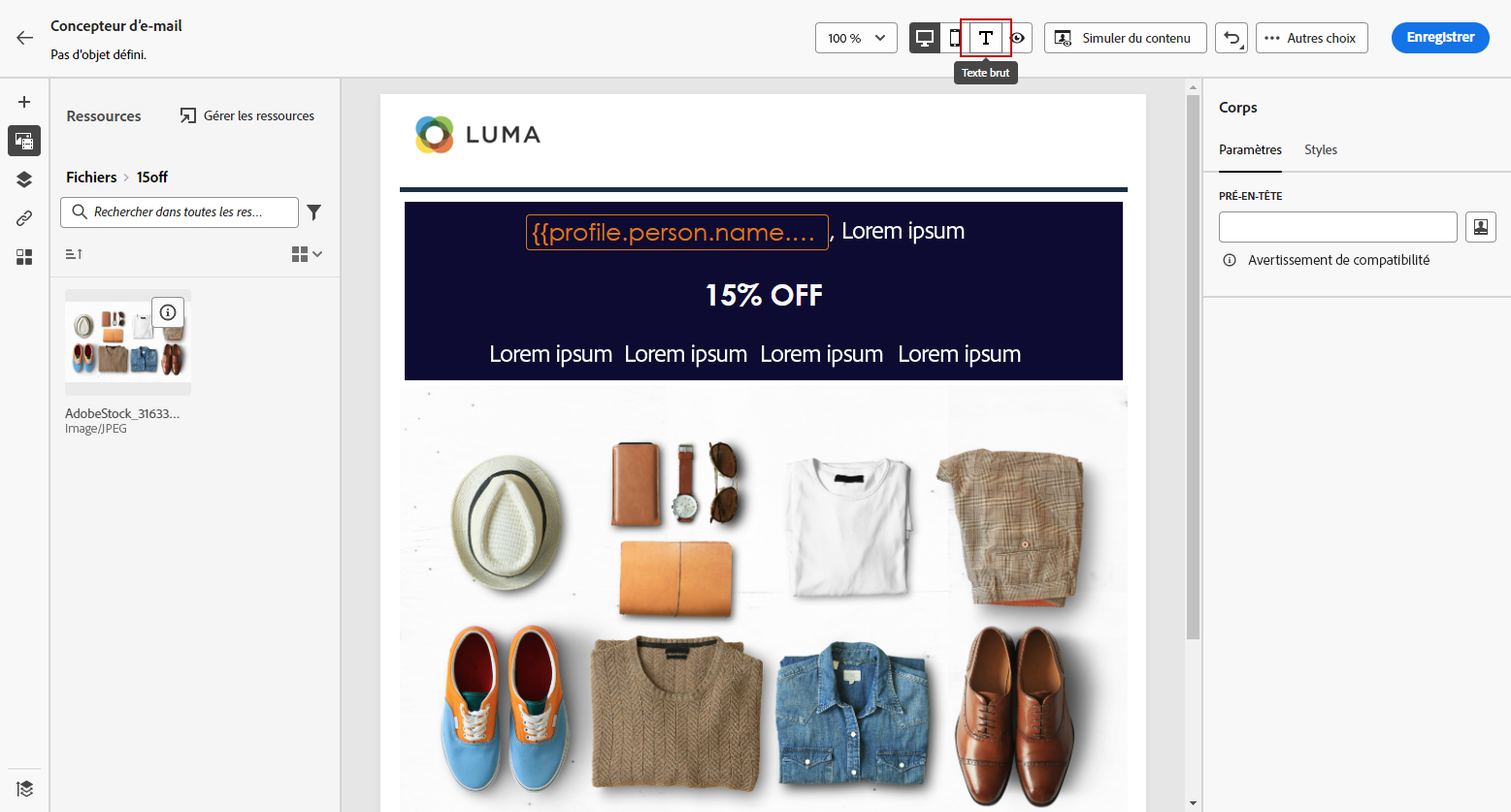Viewport: 1511px width, 812px height.
Task: Click Simuler du contenu button
Action: (1126, 38)
